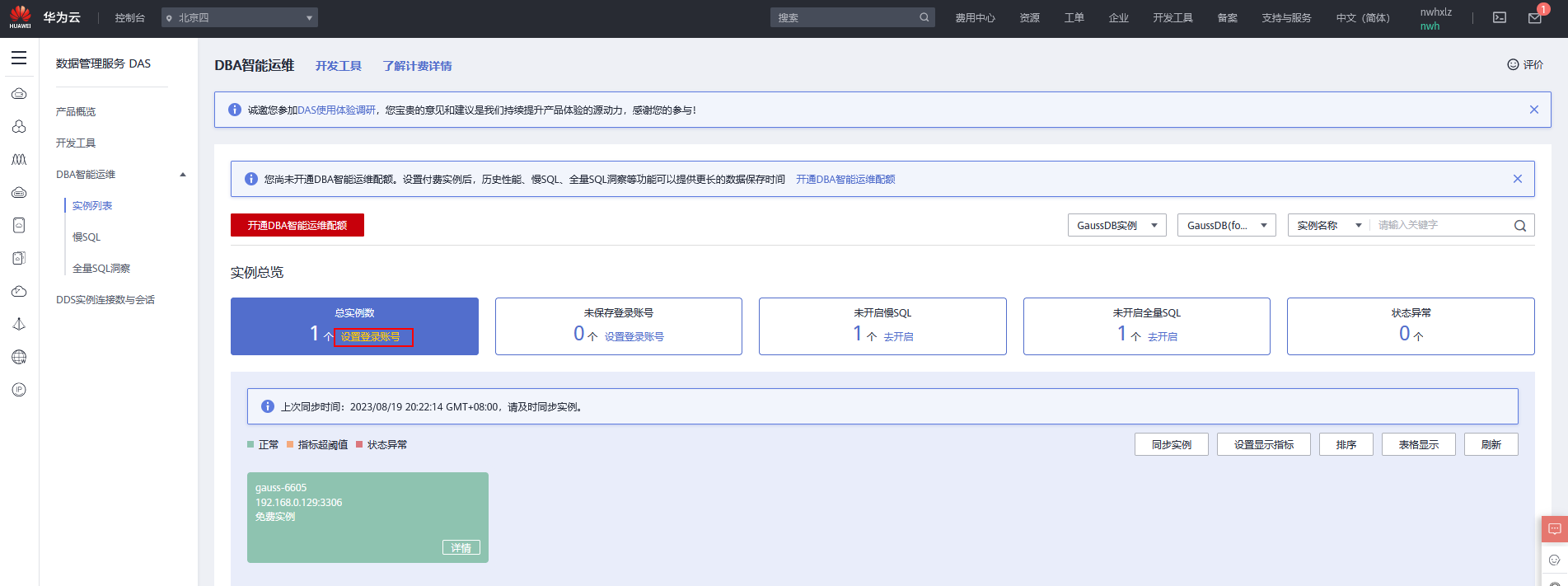Click the 评价 smiley feedback icon

click(x=1513, y=64)
